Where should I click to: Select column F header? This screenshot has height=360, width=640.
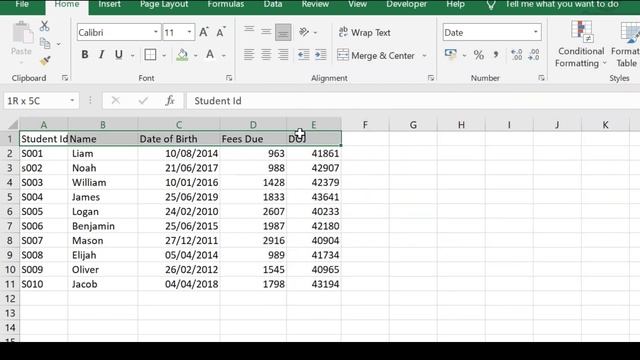point(365,124)
